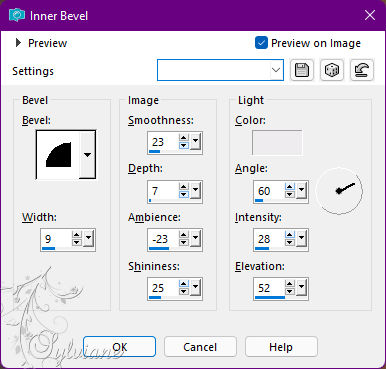Expand the Preview disclosure triangle

click(x=18, y=43)
